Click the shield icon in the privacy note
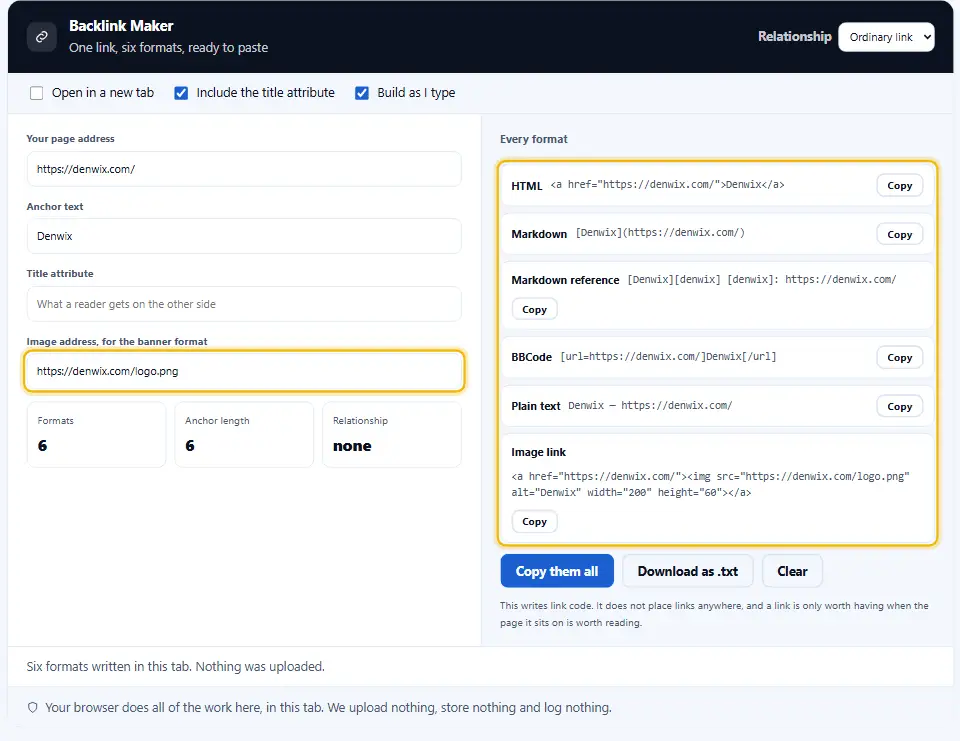Screen dimensions: 960x741 click(32, 708)
